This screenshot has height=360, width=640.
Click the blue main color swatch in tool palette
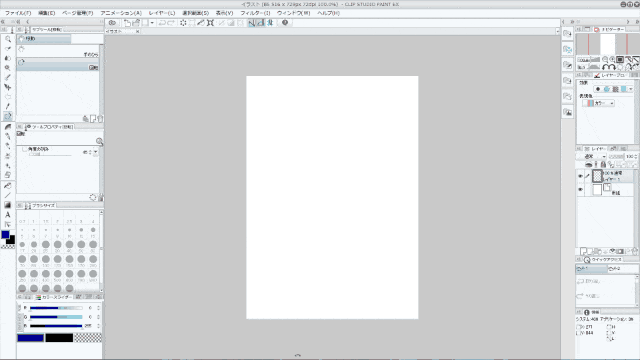click(x=5, y=234)
